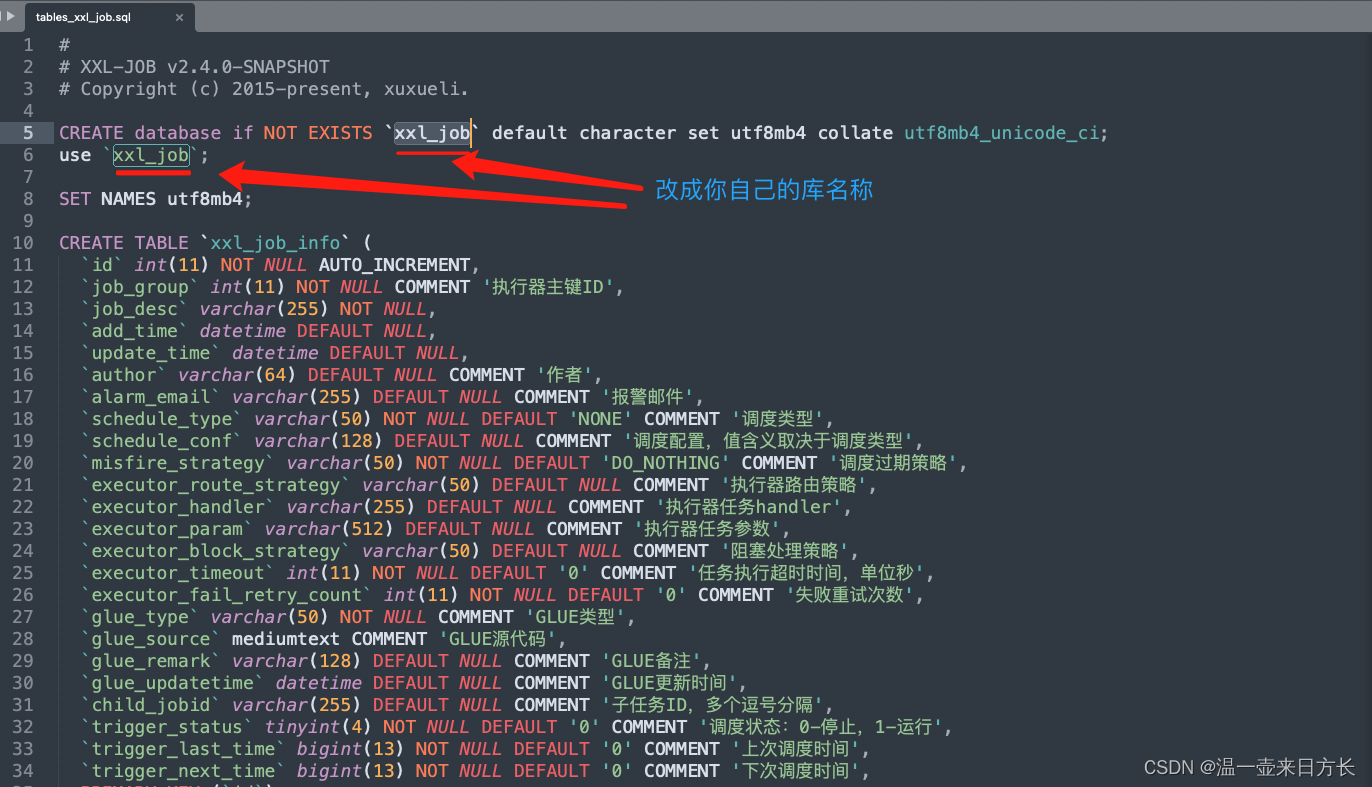Click the 'NONE' default value
Screen dimensions: 1372x787
(600, 419)
